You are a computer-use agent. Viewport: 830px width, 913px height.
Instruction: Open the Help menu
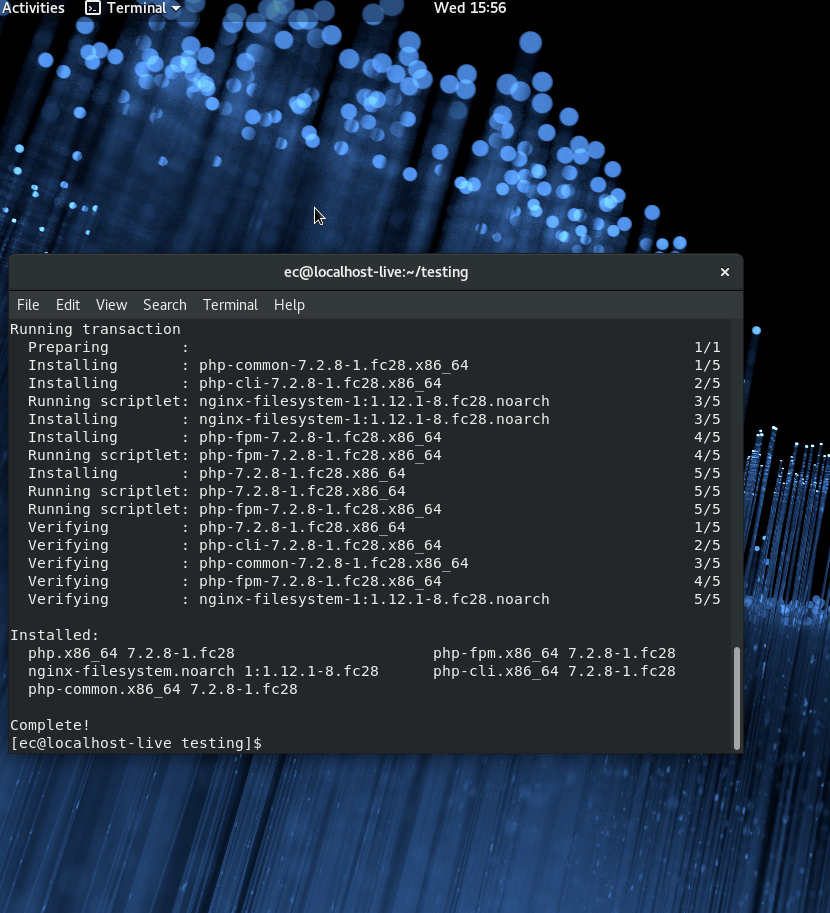pos(289,305)
